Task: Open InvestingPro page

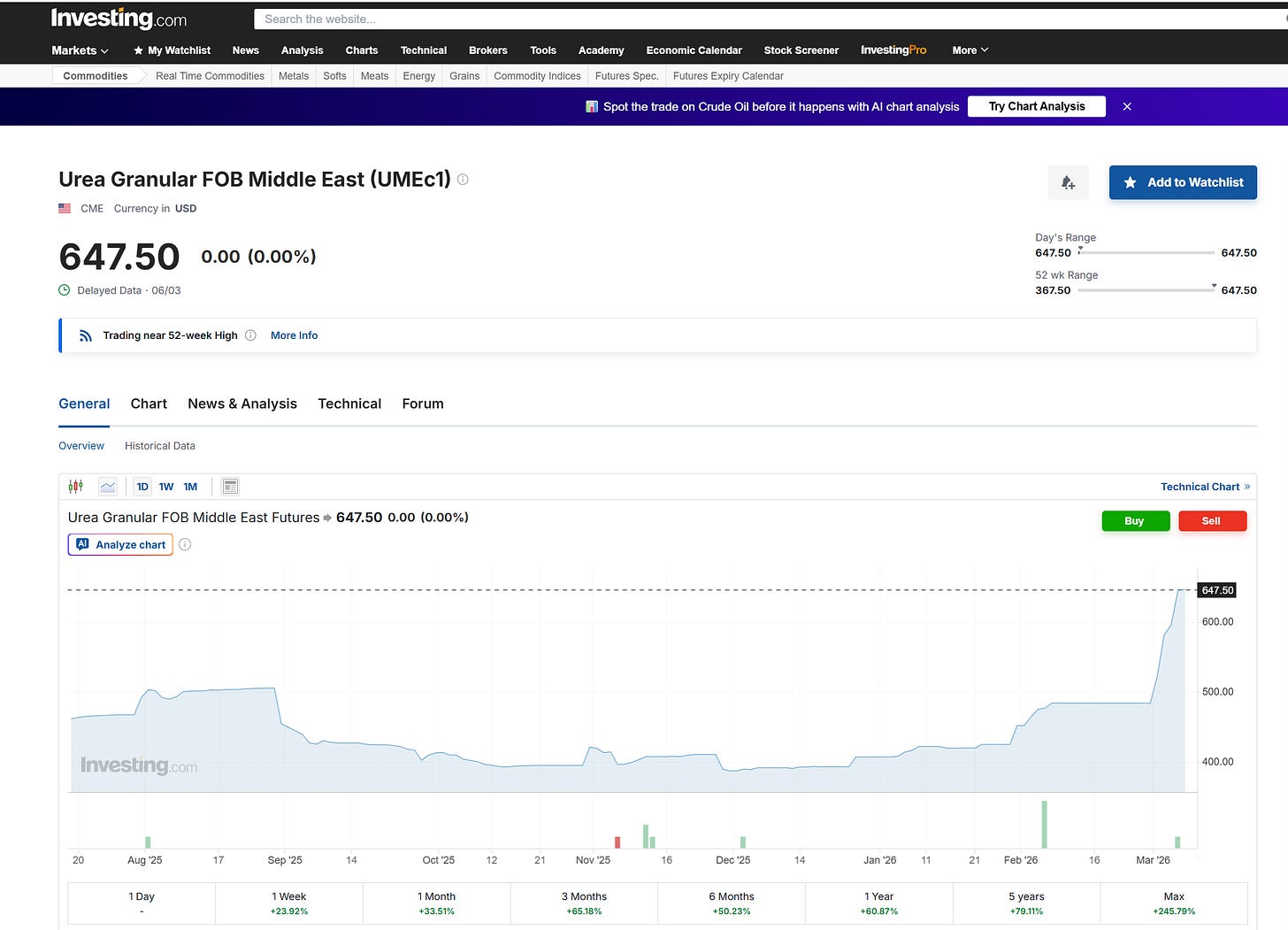Action: coord(893,50)
